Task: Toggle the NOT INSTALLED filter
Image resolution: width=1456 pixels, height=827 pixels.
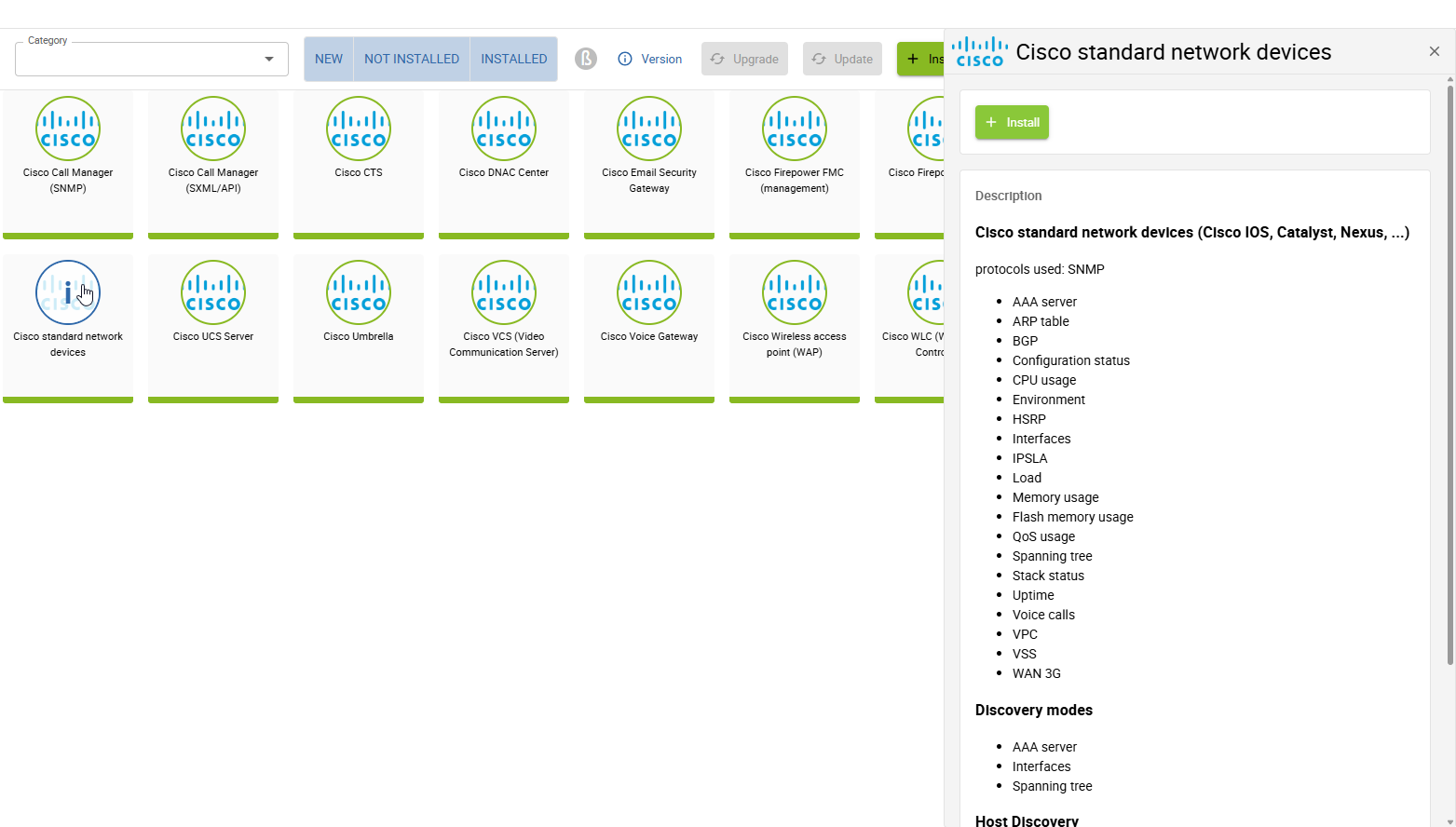Action: [x=412, y=59]
